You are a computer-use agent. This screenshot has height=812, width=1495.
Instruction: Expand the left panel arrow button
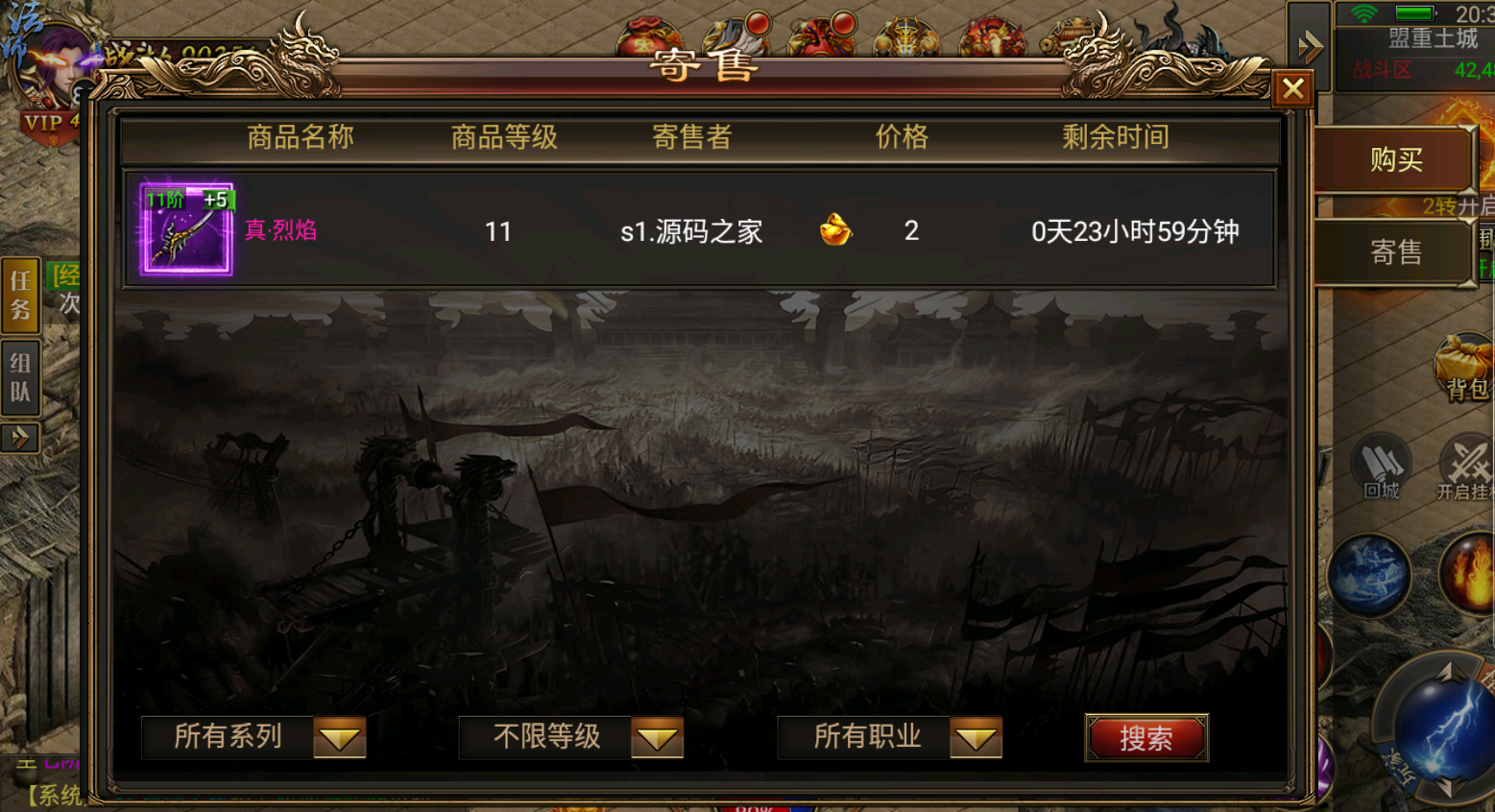[20, 438]
